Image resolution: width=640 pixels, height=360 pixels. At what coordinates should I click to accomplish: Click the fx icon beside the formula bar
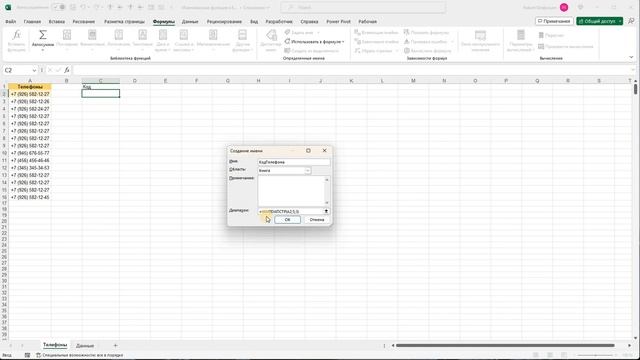click(x=67, y=70)
